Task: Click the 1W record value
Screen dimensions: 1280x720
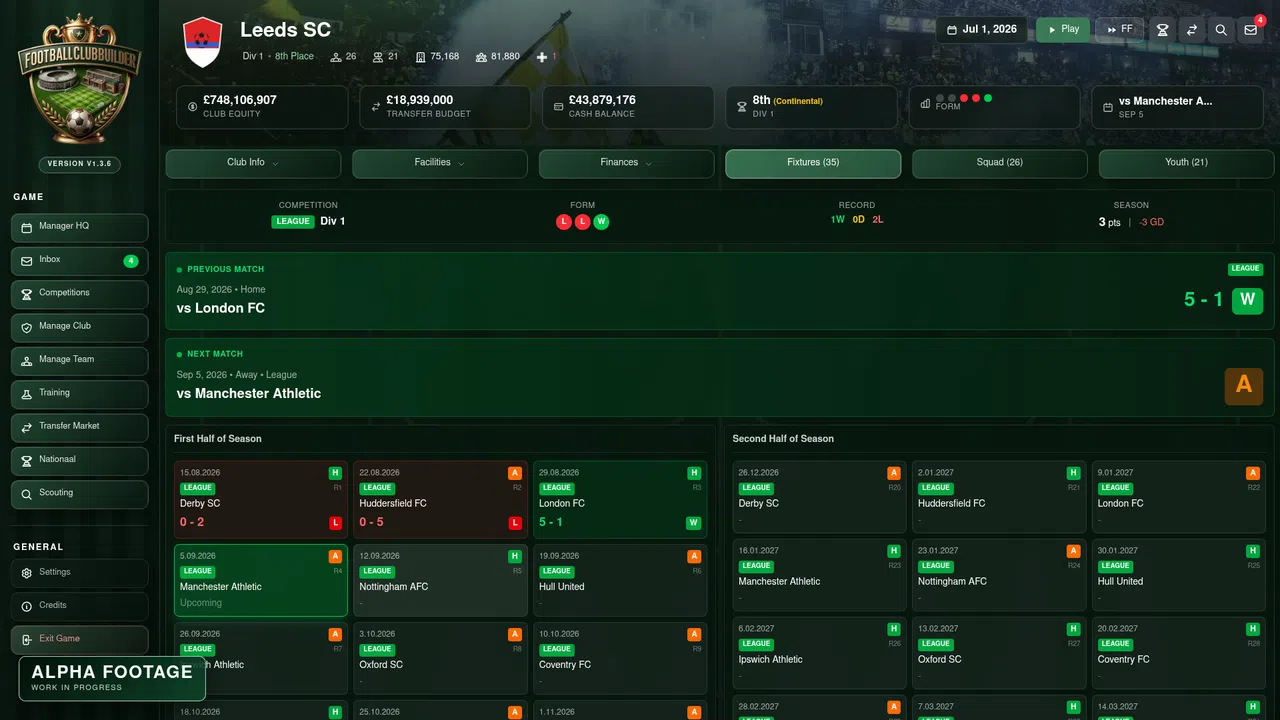Action: (x=837, y=220)
